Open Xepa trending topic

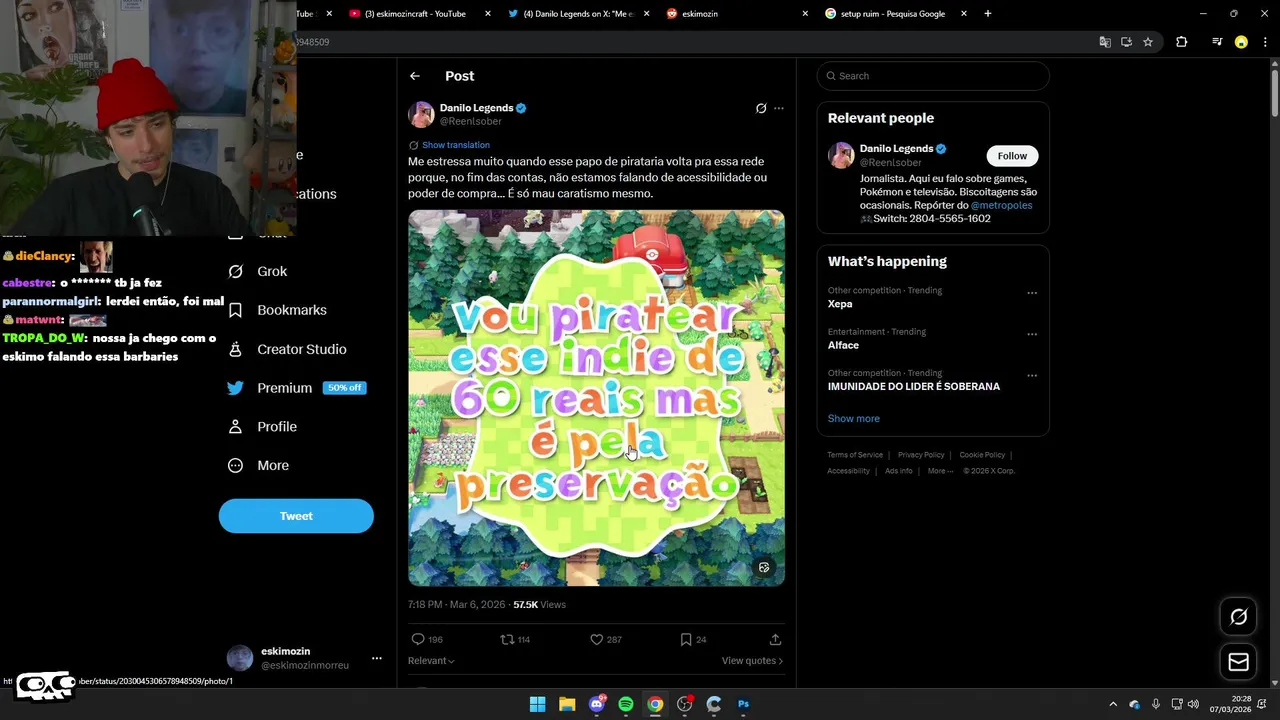tap(840, 304)
